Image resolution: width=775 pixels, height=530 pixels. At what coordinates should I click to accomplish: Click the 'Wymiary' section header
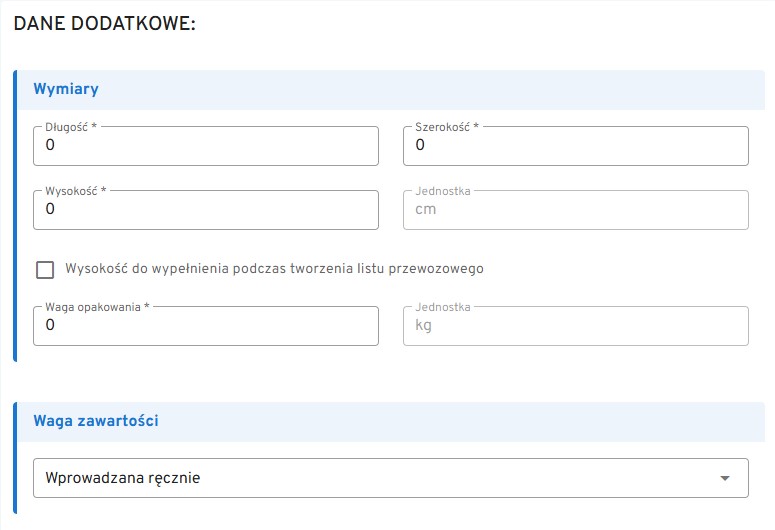pos(66,89)
